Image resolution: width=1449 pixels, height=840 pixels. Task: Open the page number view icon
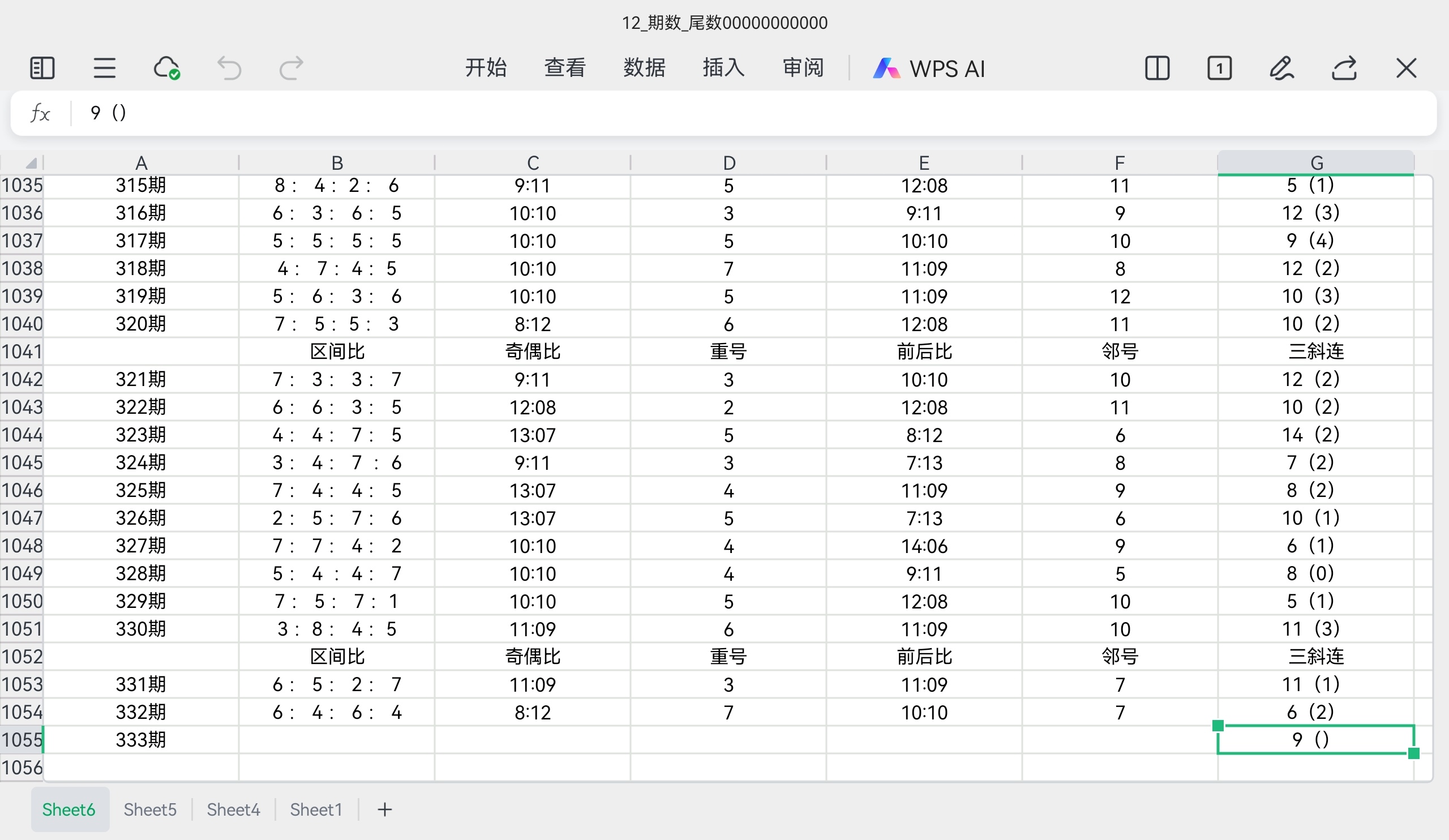(x=1219, y=68)
